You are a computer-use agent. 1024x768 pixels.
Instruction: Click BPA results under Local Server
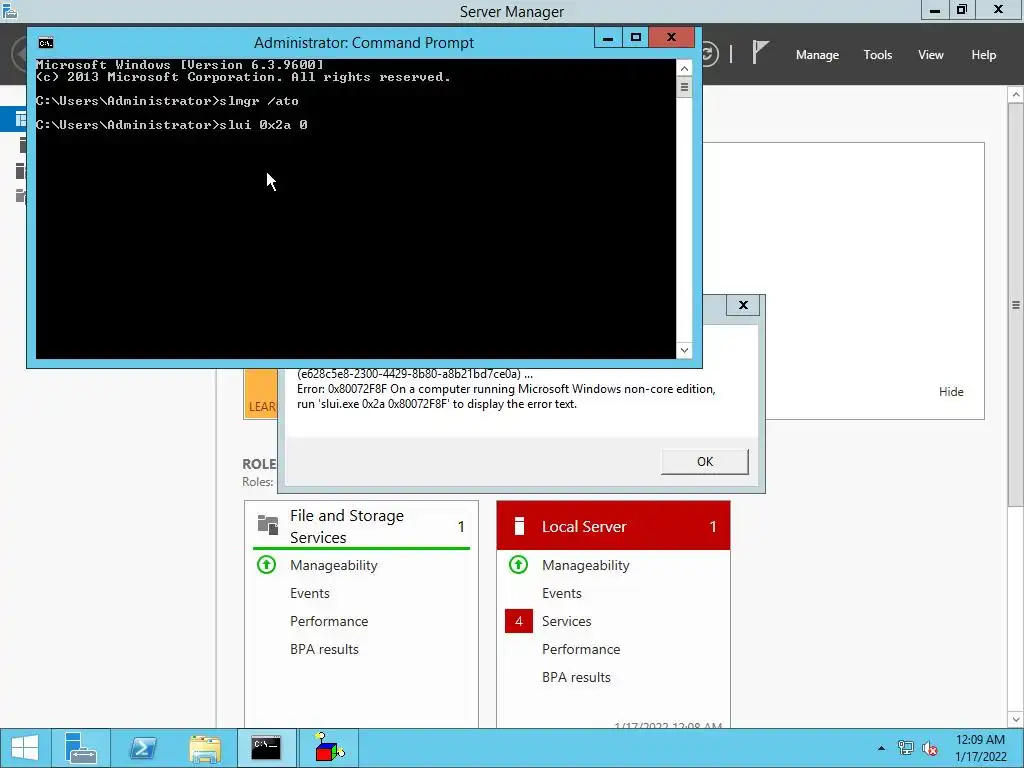click(577, 677)
